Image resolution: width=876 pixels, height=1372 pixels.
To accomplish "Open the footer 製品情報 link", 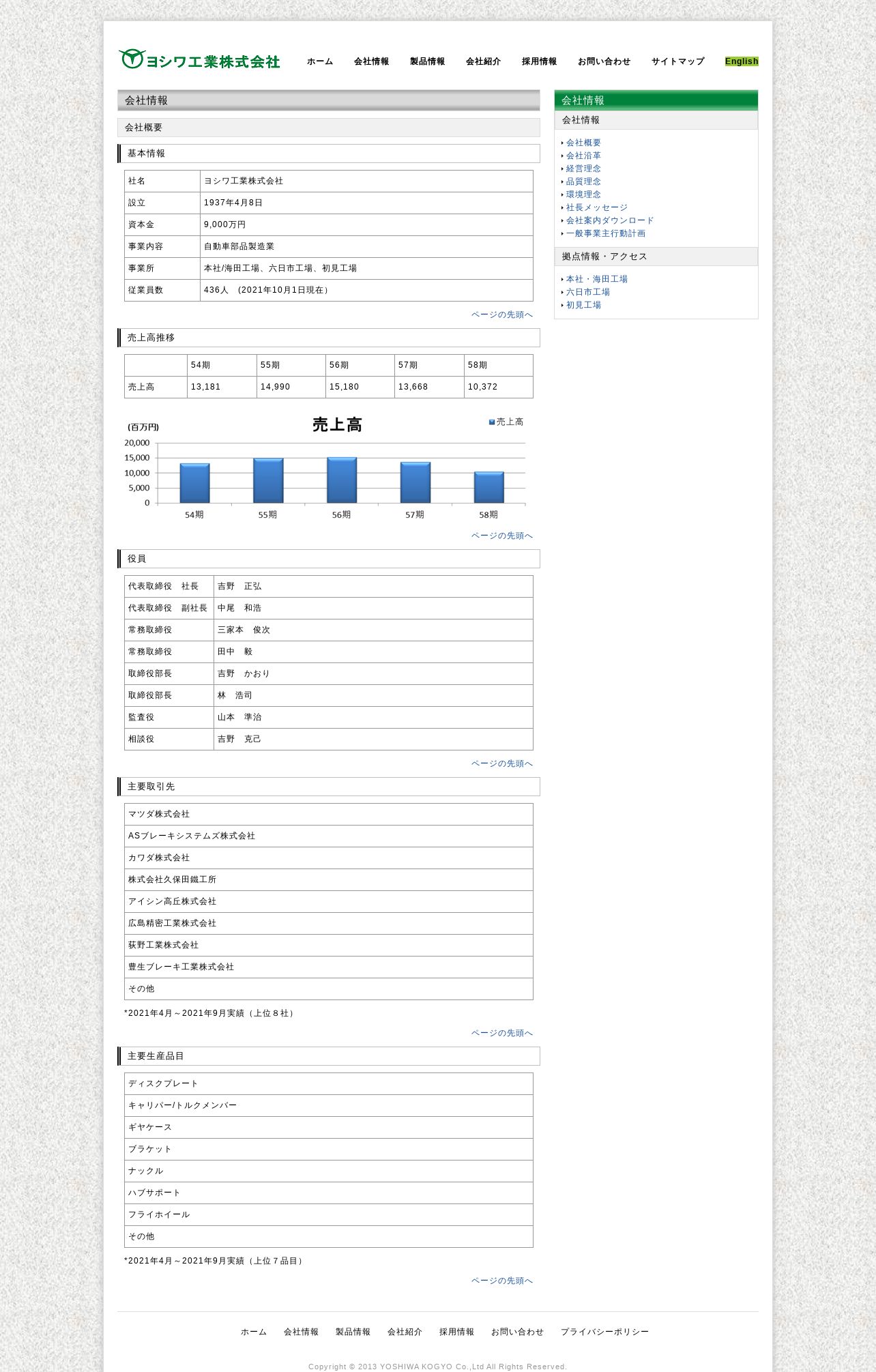I will (353, 1332).
